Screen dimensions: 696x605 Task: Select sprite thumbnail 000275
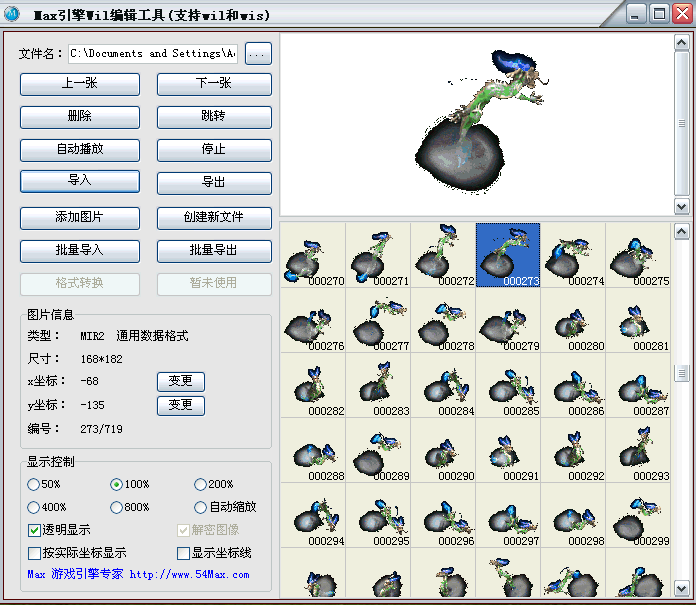(x=638, y=255)
